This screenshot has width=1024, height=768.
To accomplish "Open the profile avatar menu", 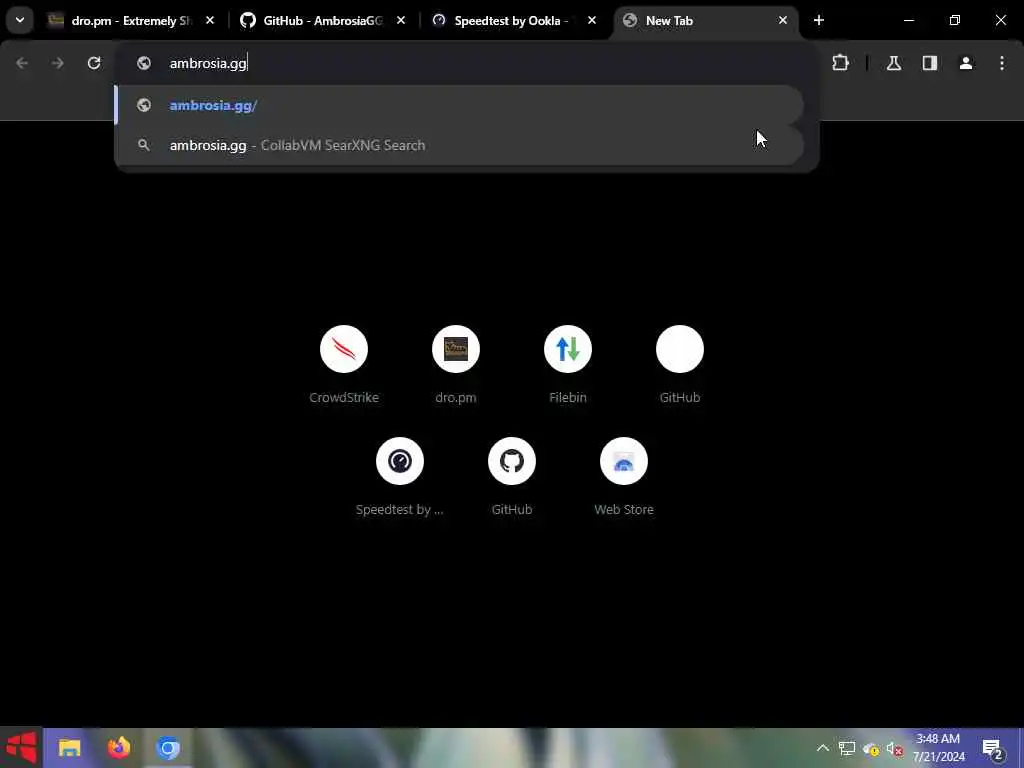I will point(966,63).
